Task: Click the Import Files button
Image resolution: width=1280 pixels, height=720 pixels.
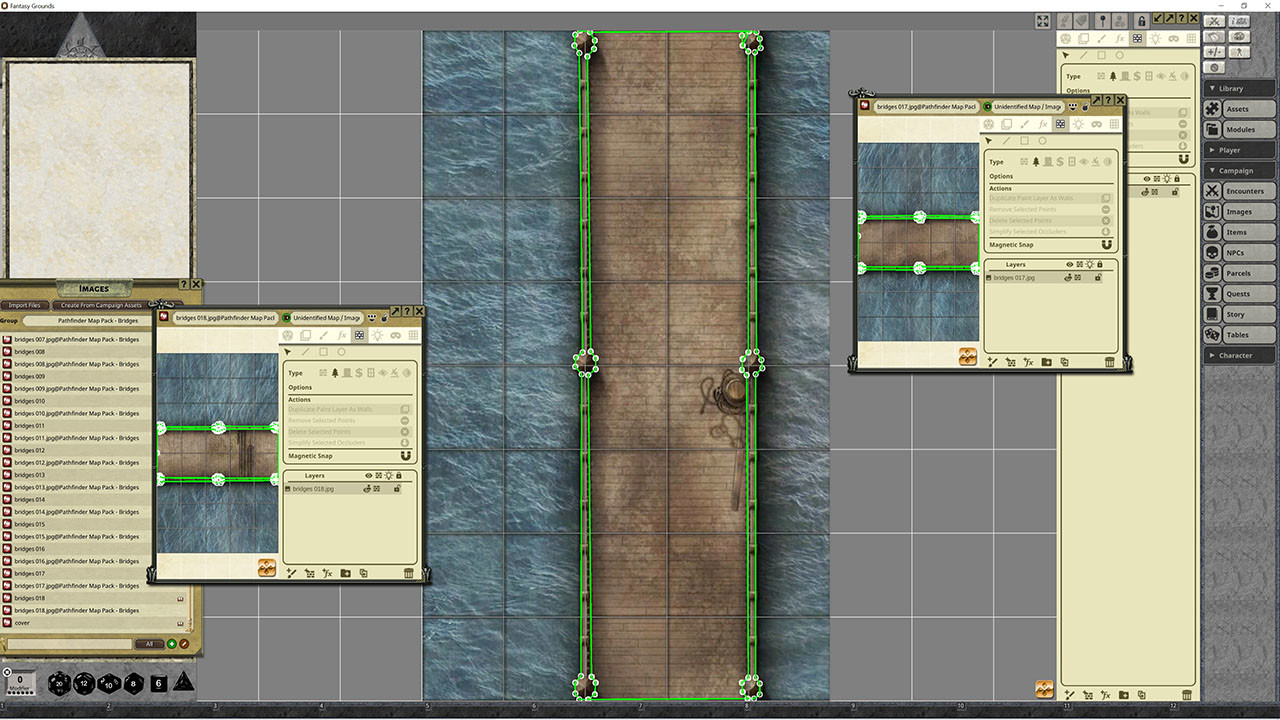Action: coord(24,305)
